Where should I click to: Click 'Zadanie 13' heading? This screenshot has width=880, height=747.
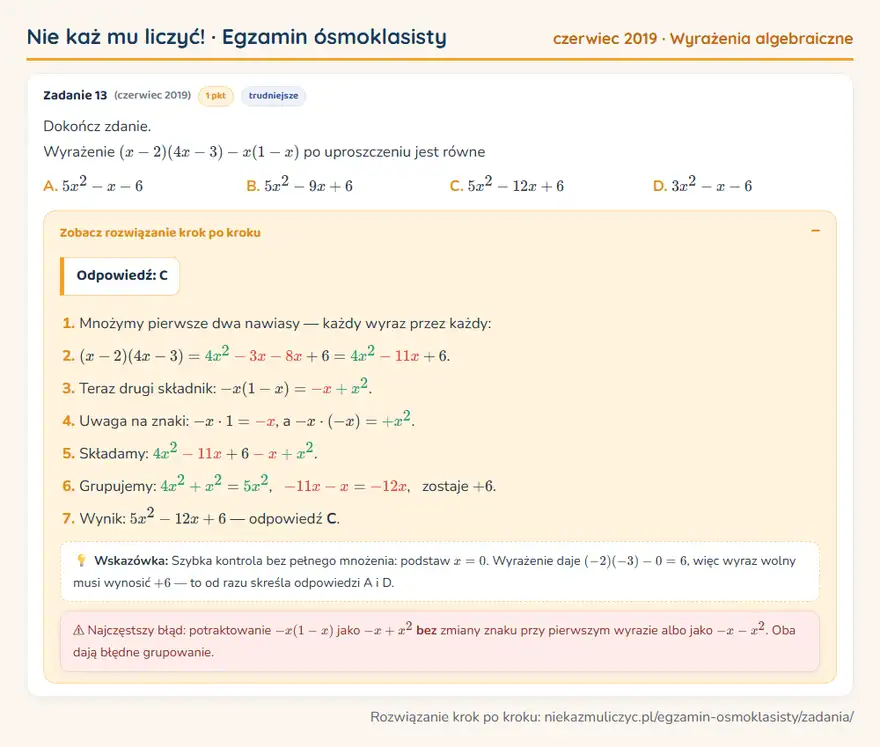(x=75, y=95)
